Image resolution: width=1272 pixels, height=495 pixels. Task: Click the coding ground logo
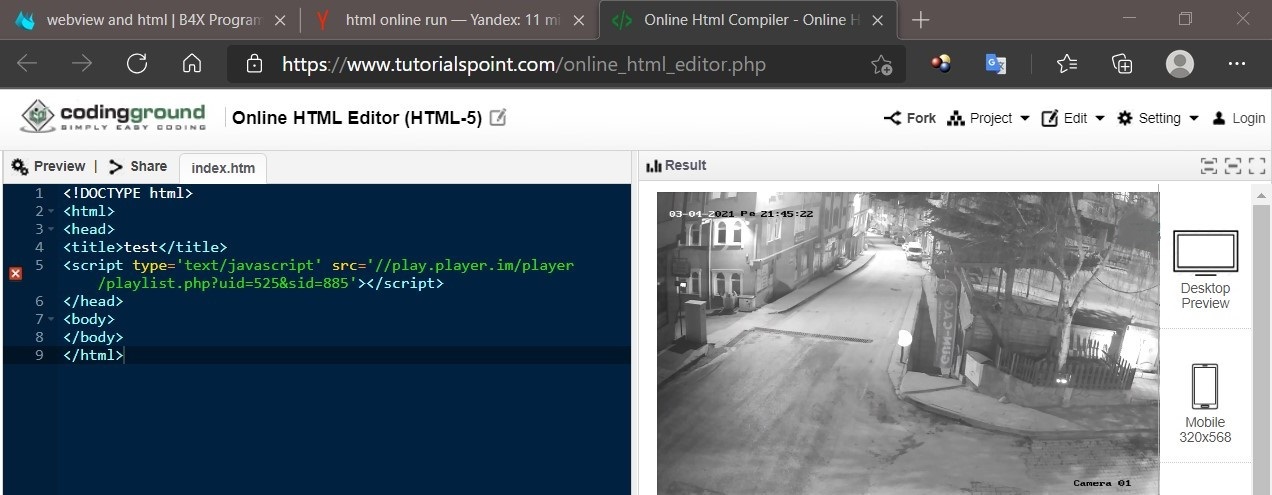pyautogui.click(x=113, y=116)
